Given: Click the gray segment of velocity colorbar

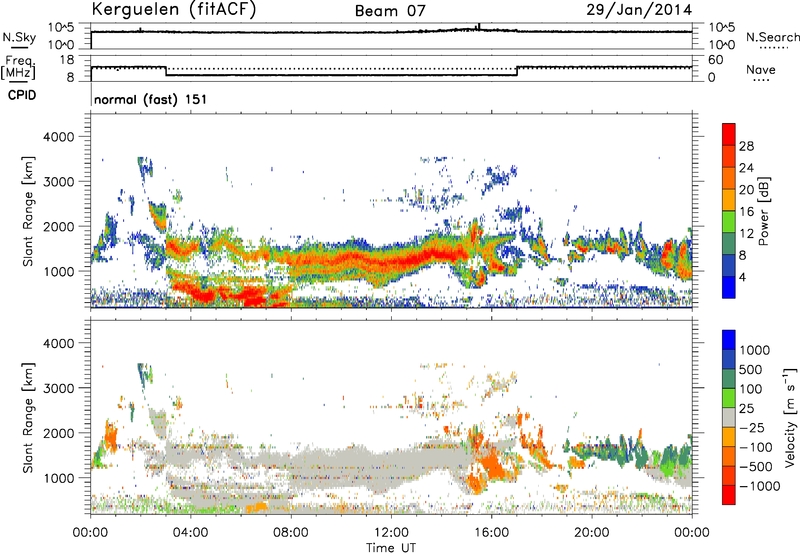Looking at the screenshot, I should (x=729, y=417).
